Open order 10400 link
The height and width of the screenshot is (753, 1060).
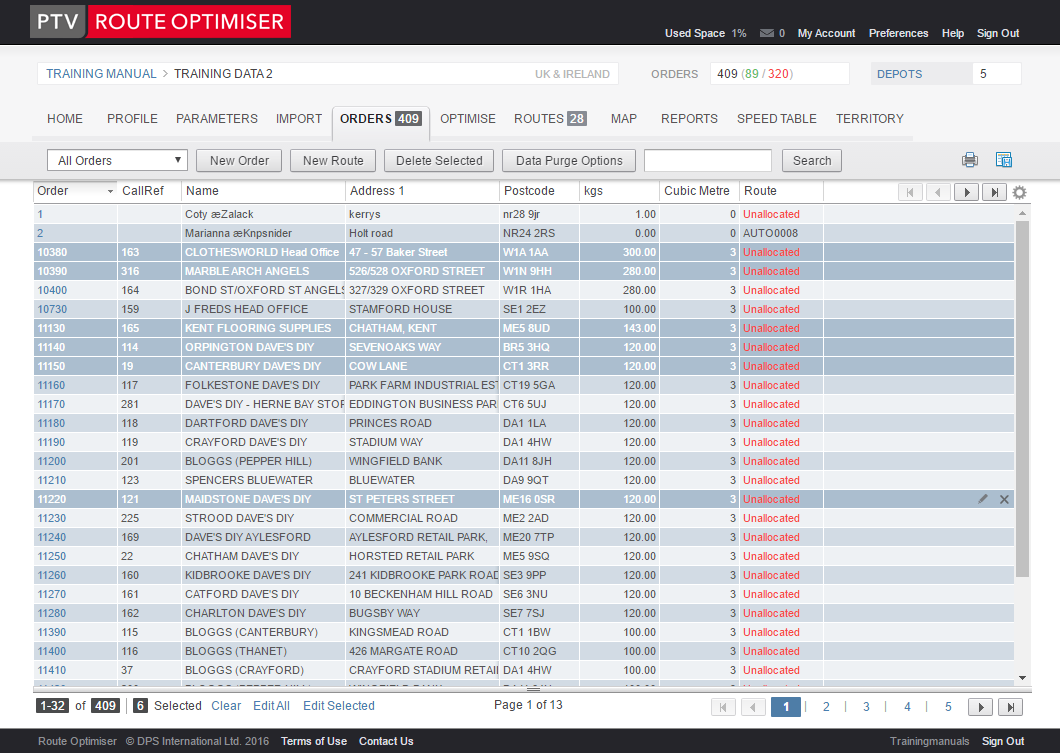52,290
